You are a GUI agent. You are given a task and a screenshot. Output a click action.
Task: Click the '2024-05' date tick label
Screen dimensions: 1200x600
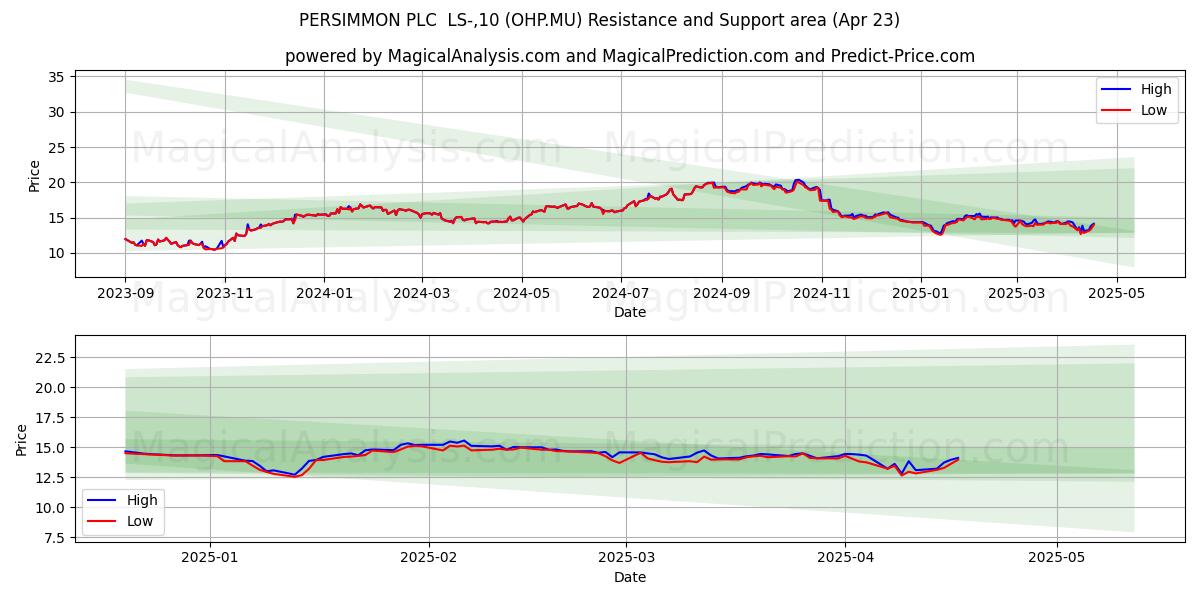[521, 294]
